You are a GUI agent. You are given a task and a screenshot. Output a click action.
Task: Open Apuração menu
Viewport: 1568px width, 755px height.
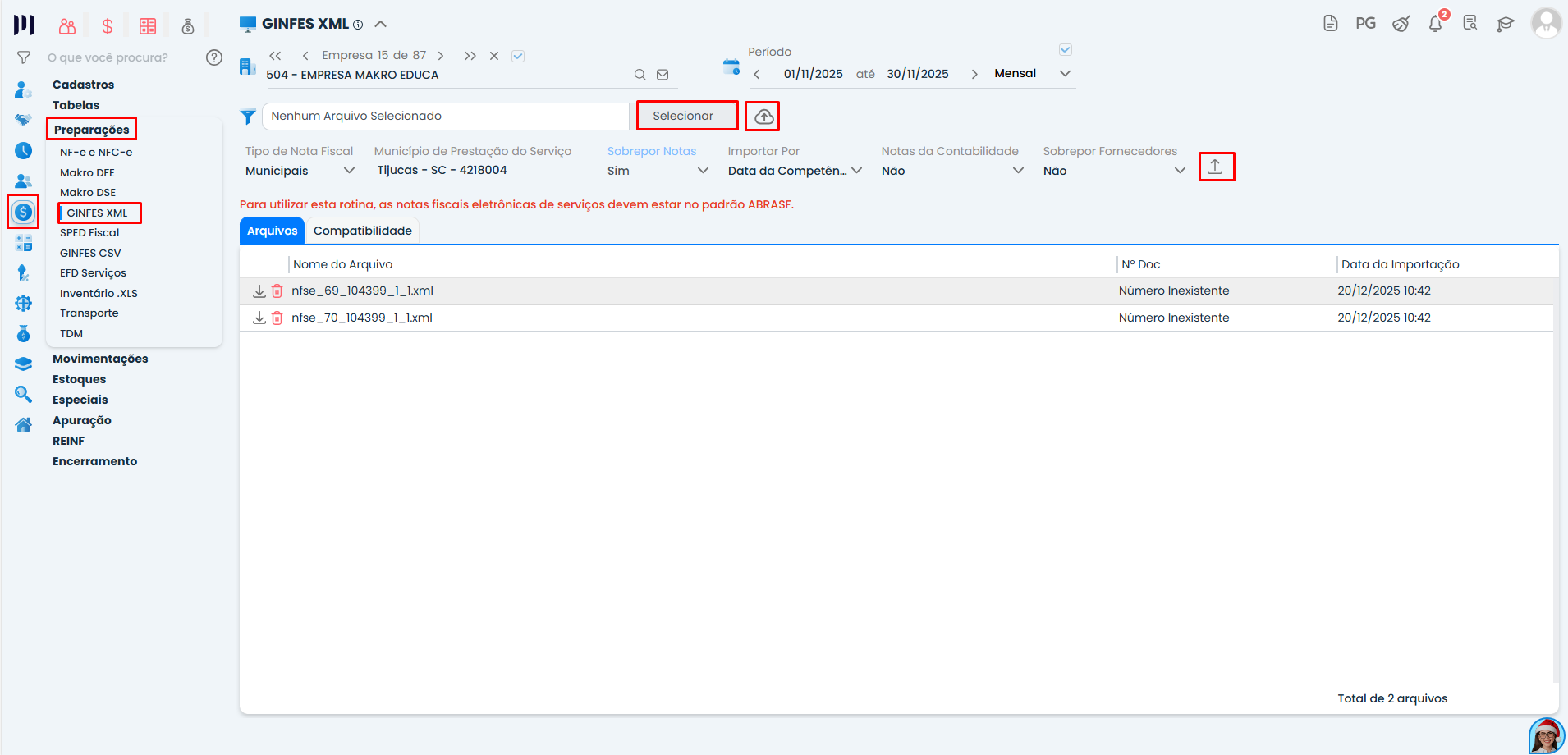click(82, 420)
